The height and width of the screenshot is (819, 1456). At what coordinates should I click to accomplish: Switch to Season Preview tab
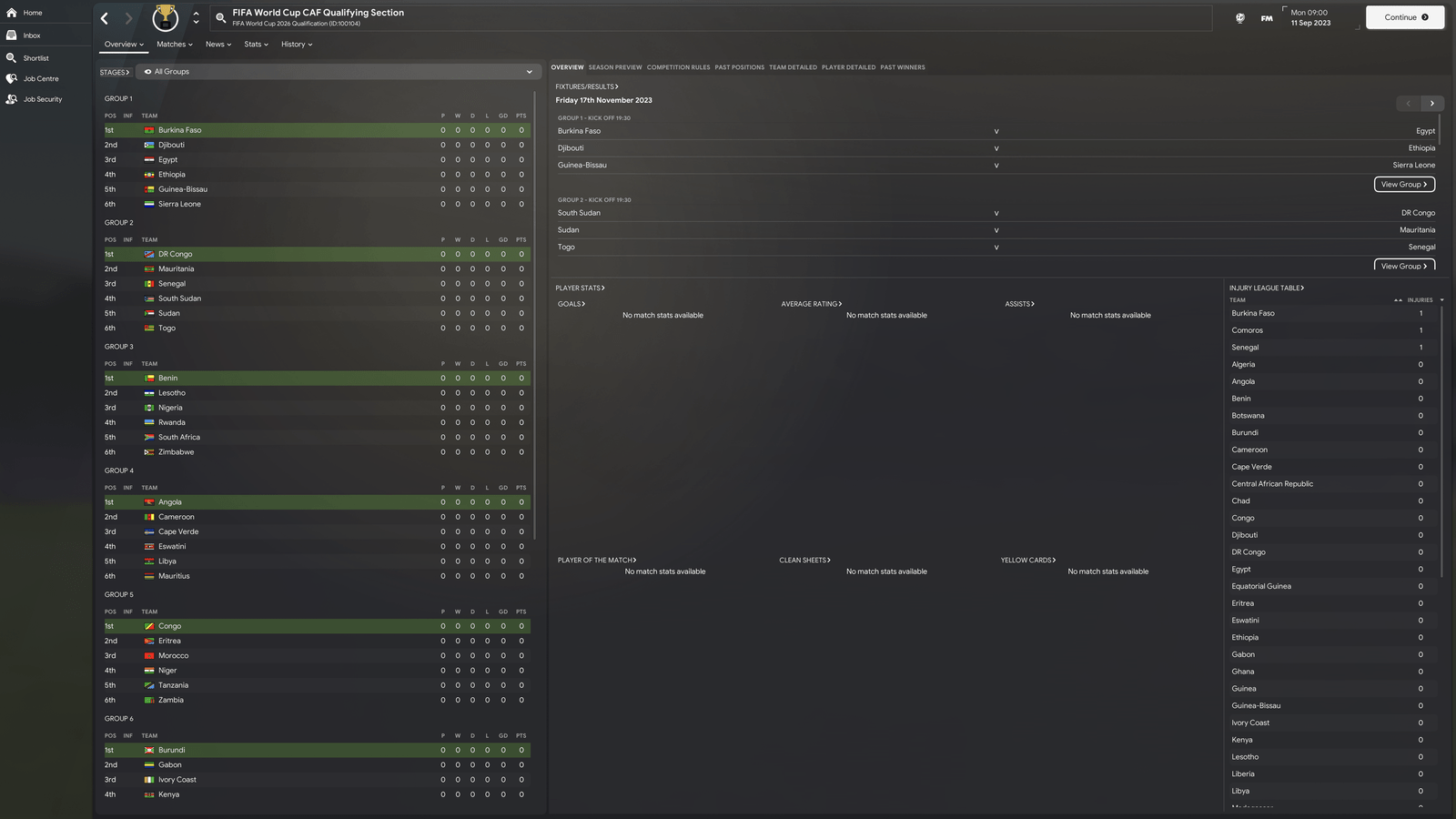[614, 67]
